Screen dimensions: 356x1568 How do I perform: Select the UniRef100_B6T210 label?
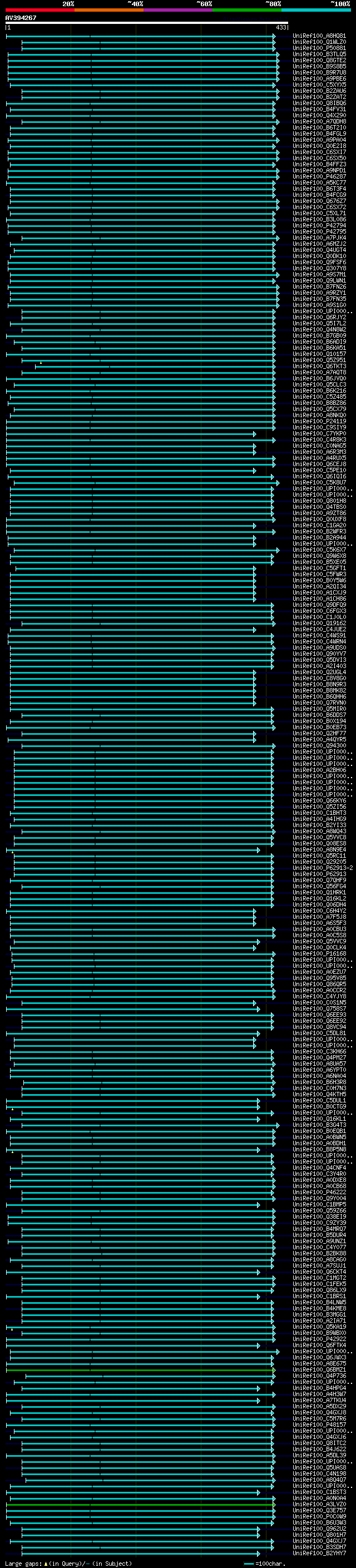click(x=319, y=128)
